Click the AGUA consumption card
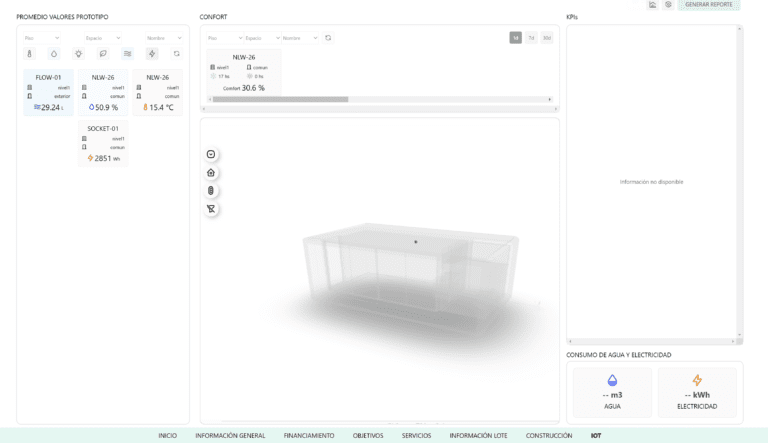Viewport: 768px width, 443px height. [612, 391]
